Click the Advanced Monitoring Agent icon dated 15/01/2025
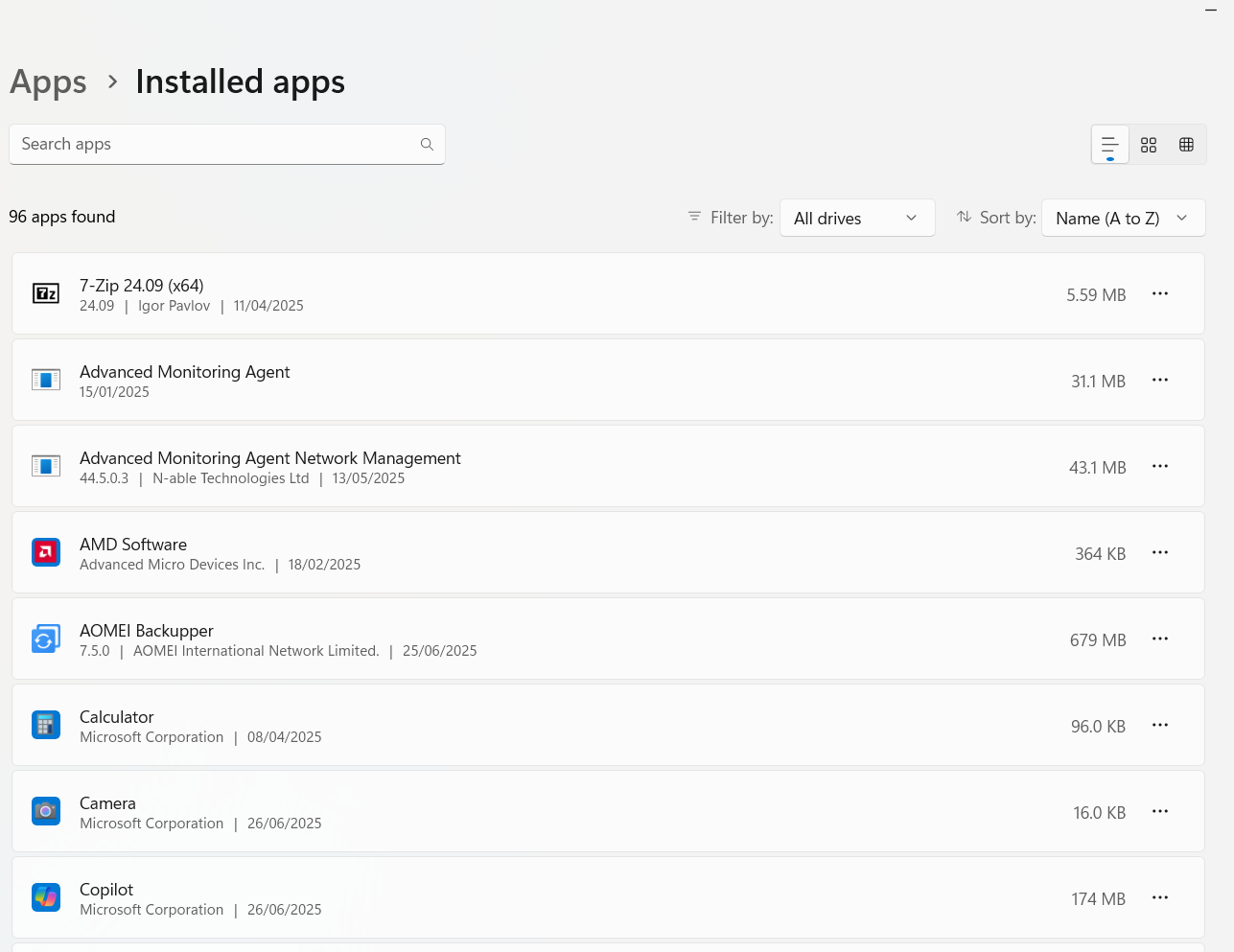Image resolution: width=1234 pixels, height=952 pixels. point(46,380)
